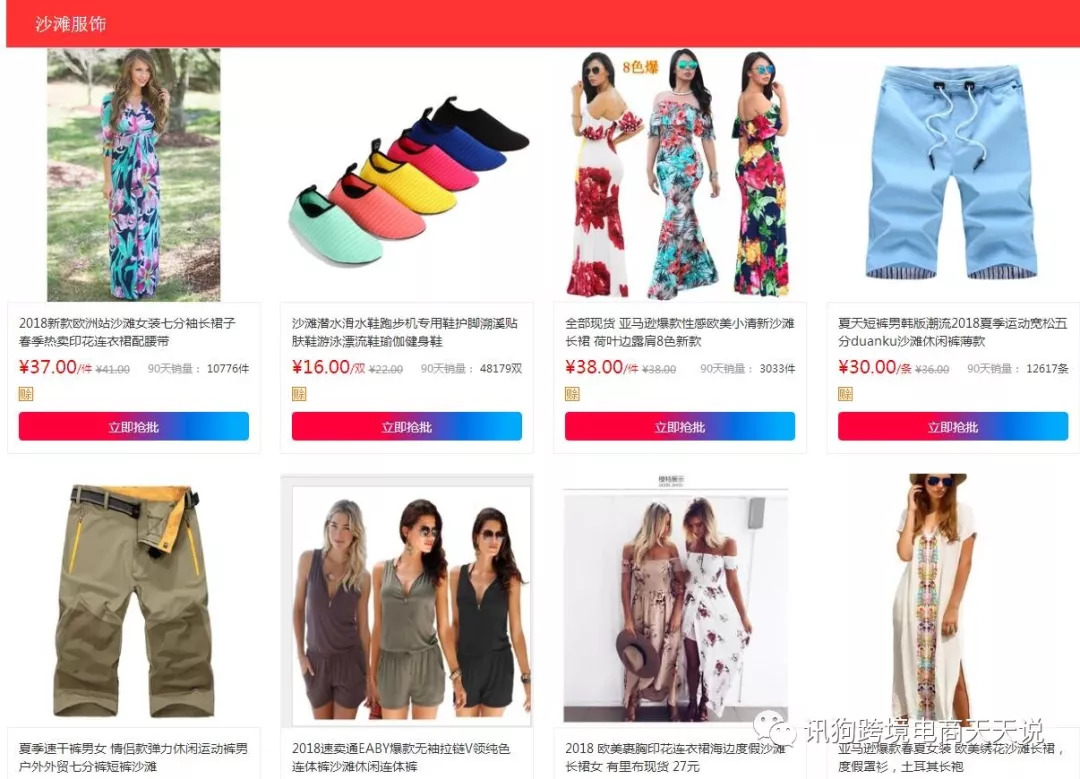View the three off-shoulder floral dresses image

pyautogui.click(x=680, y=174)
